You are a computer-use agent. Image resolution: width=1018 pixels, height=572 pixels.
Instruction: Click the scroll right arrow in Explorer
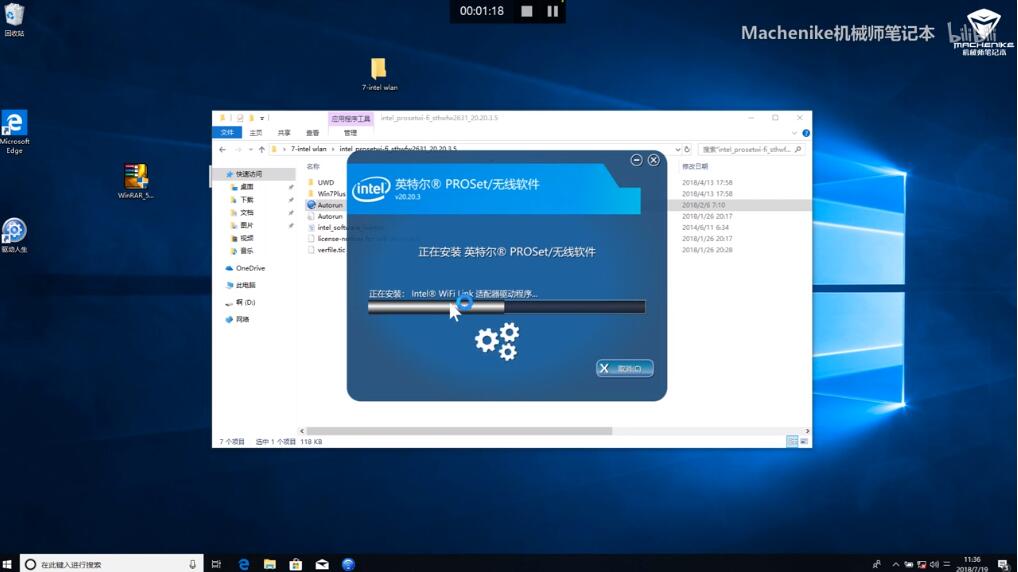(x=807, y=431)
